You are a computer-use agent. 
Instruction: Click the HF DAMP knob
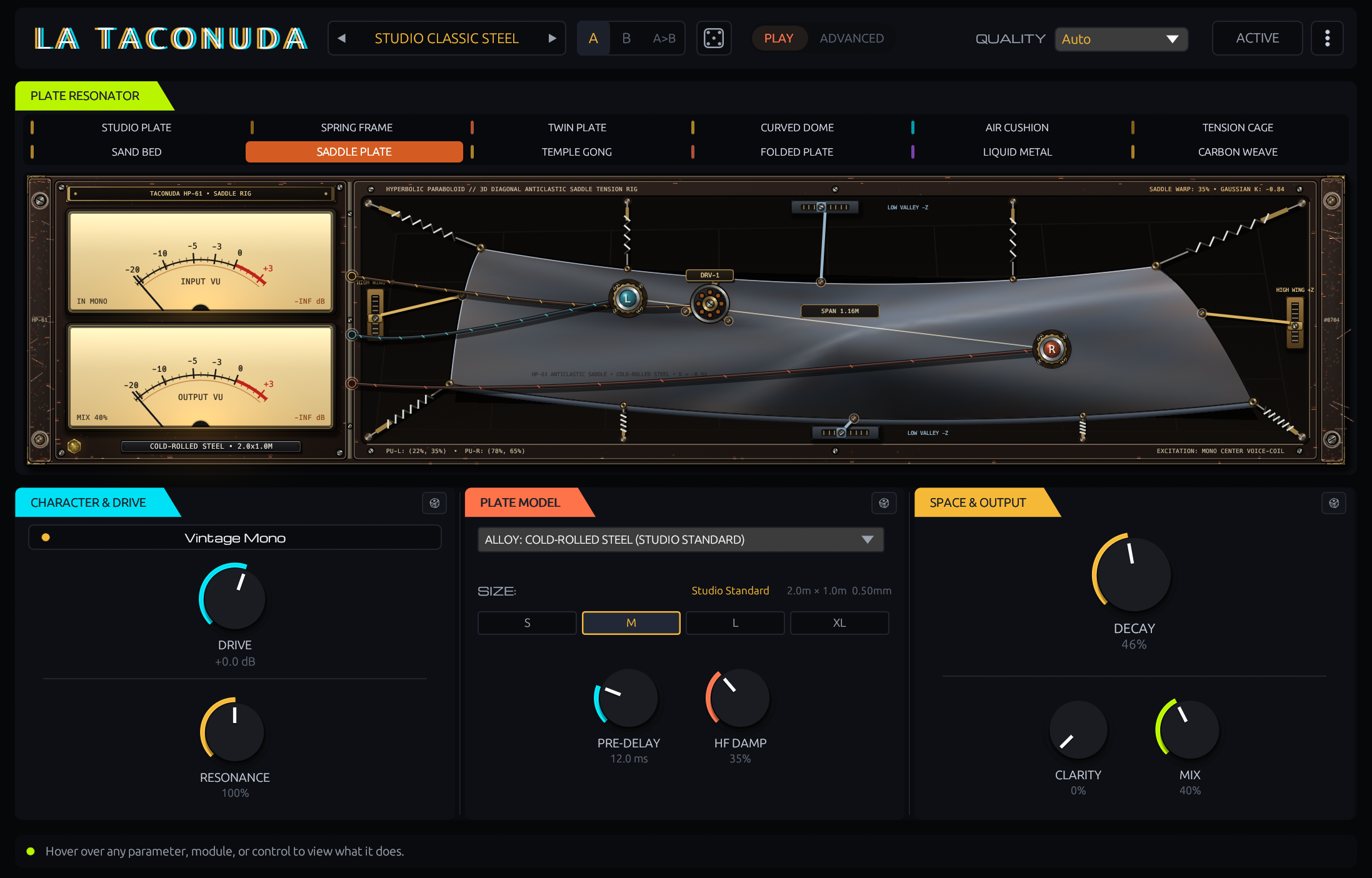point(739,698)
